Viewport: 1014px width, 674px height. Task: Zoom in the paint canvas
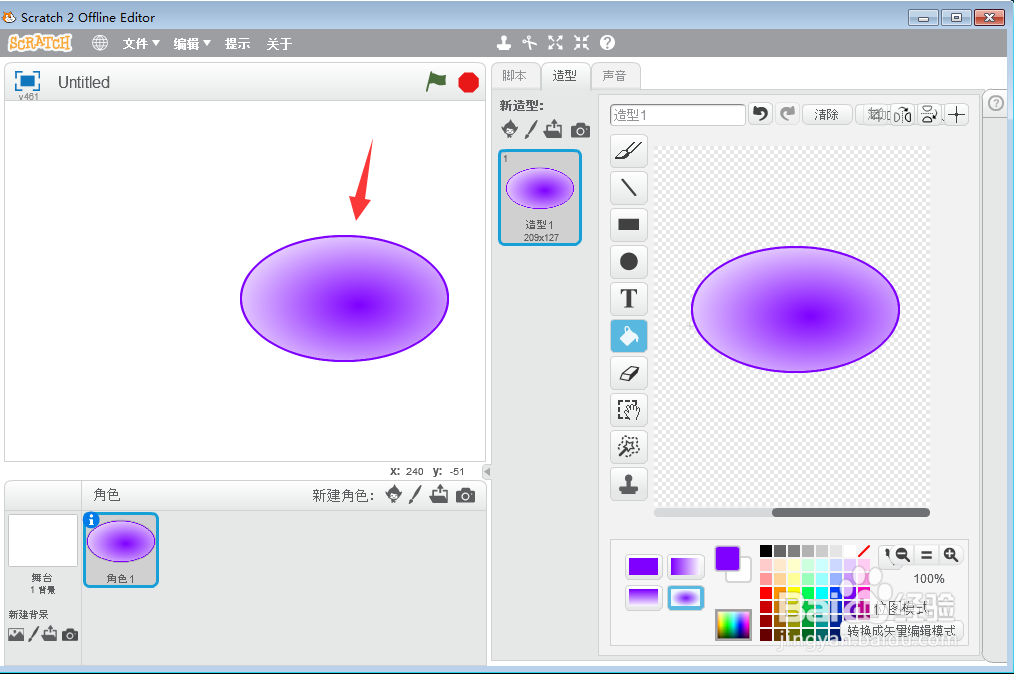(x=951, y=554)
